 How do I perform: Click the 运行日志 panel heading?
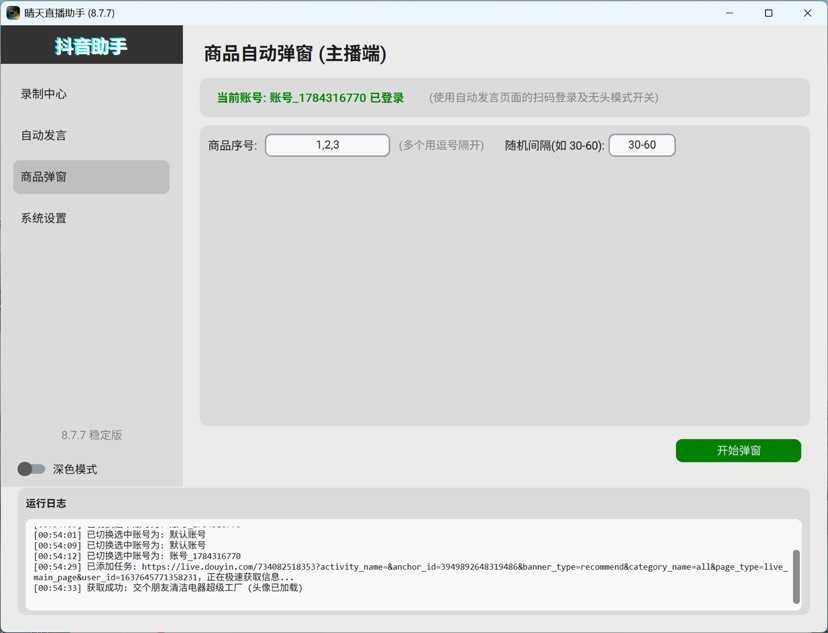pyautogui.click(x=46, y=504)
